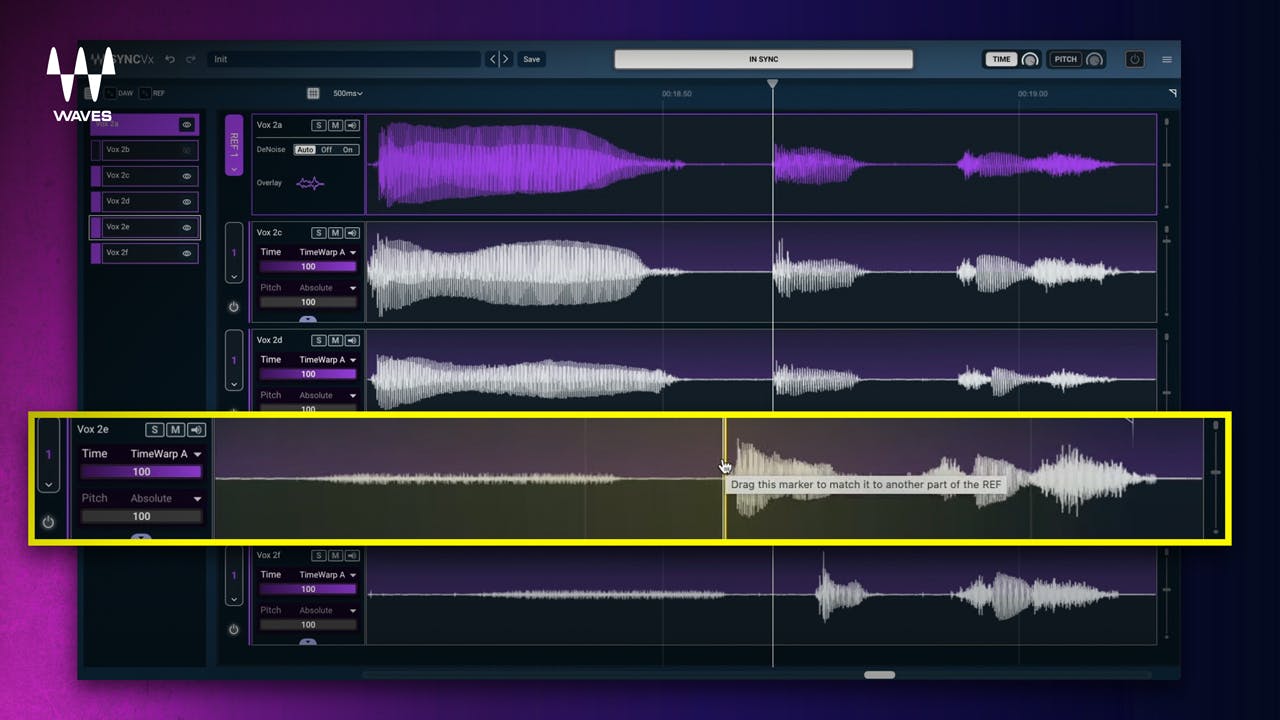Switch to TIME mode

tap(1000, 59)
